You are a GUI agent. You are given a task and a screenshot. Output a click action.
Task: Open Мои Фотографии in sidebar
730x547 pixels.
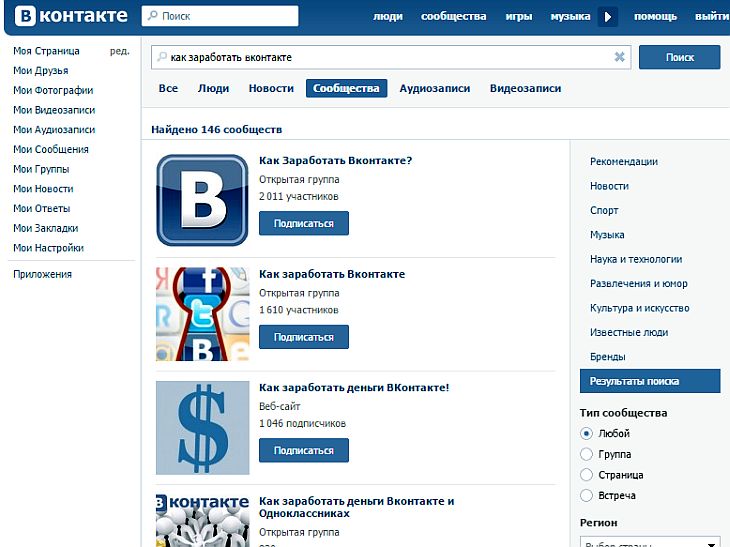click(x=53, y=90)
